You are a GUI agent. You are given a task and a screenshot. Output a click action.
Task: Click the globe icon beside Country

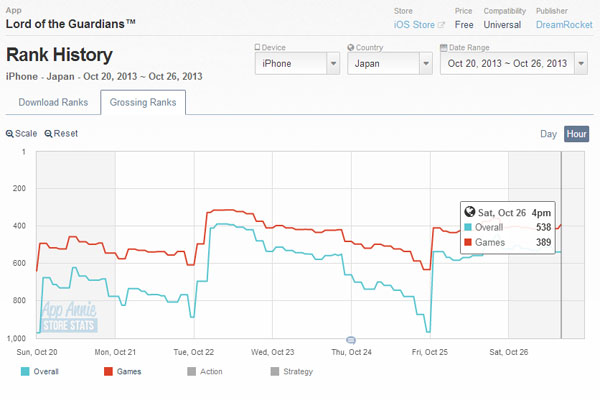click(x=351, y=47)
